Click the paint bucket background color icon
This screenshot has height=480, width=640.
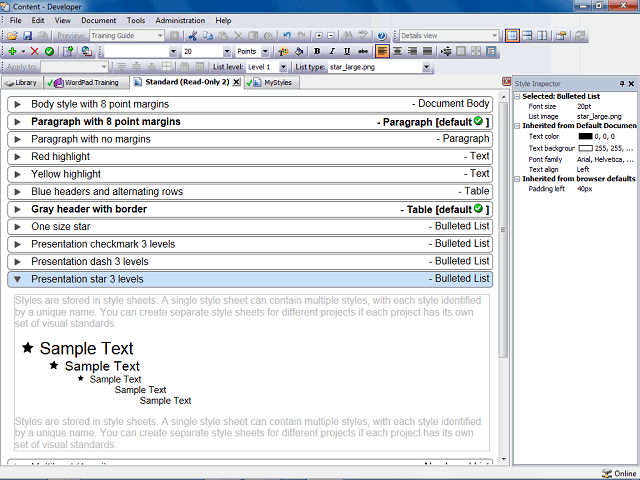(x=298, y=51)
